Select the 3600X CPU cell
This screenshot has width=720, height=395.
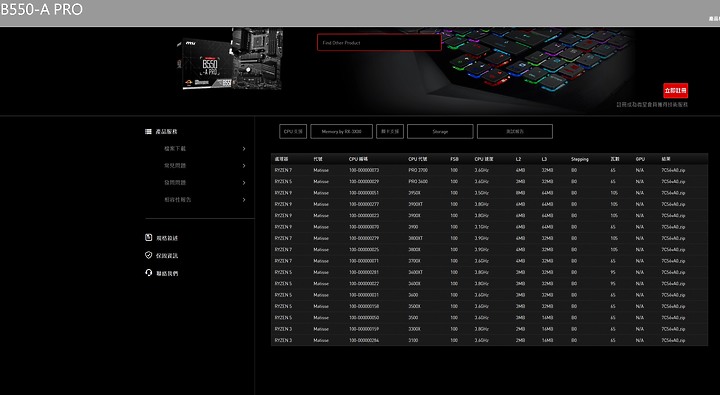click(414, 283)
